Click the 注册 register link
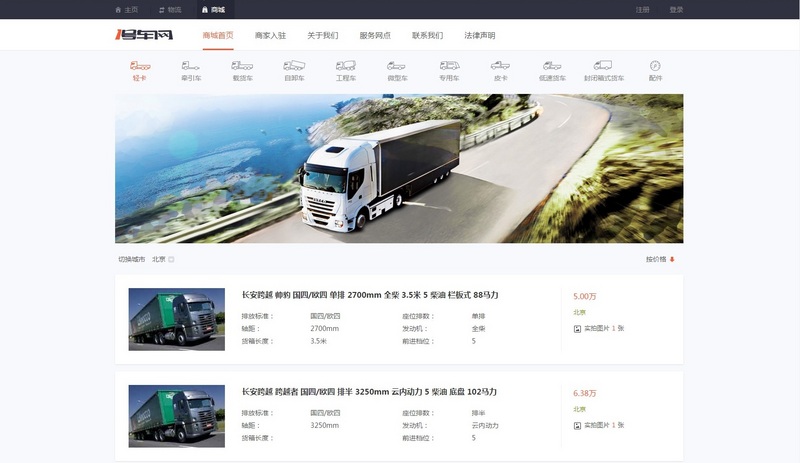Viewport: 800px width, 463px height. click(x=642, y=9)
